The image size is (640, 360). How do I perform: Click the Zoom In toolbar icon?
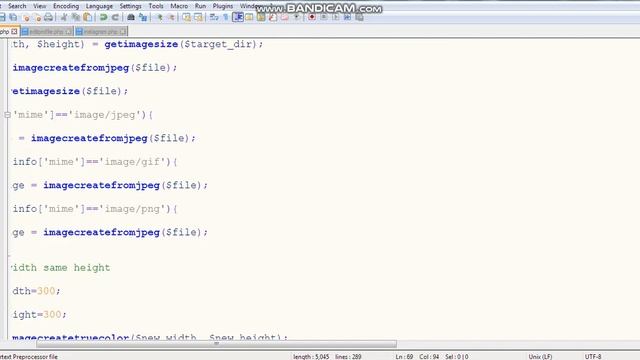(160, 17)
